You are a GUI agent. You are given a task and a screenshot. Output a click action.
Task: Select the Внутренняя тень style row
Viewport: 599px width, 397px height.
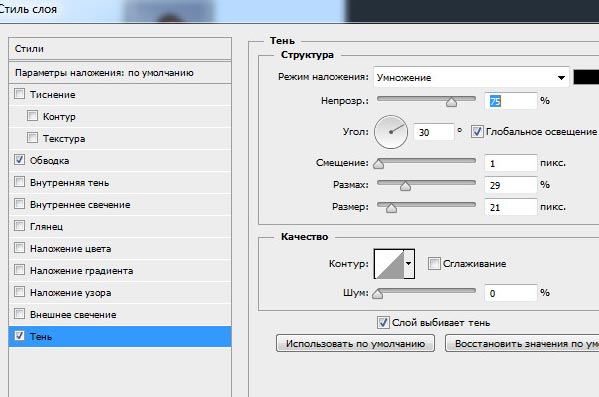pos(120,183)
